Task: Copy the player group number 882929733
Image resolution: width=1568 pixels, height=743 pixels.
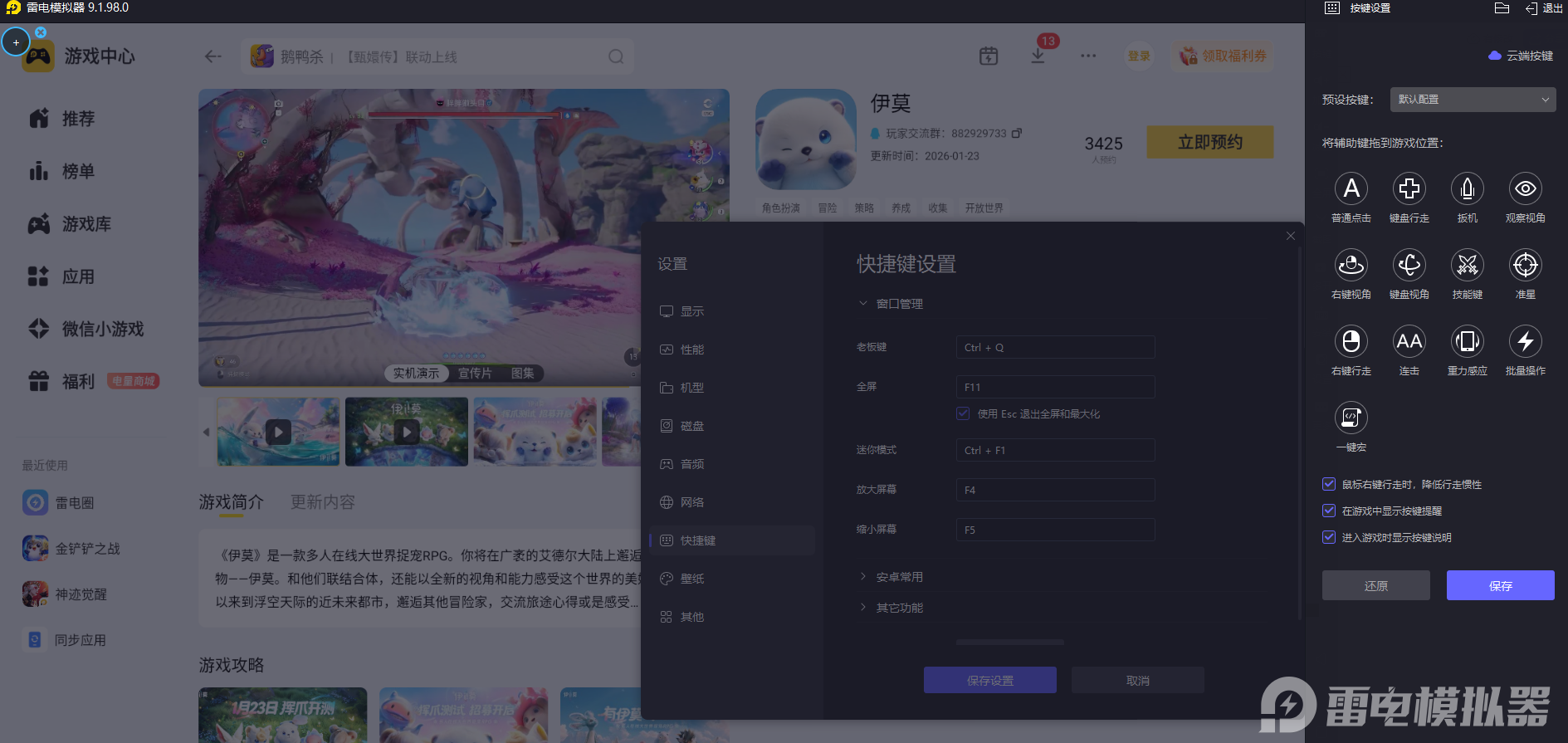Action: (1017, 133)
